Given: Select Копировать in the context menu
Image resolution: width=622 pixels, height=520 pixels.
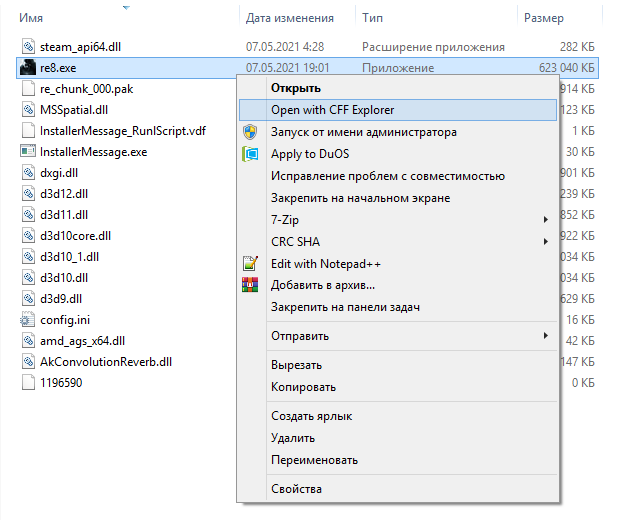Looking at the screenshot, I should (303, 387).
